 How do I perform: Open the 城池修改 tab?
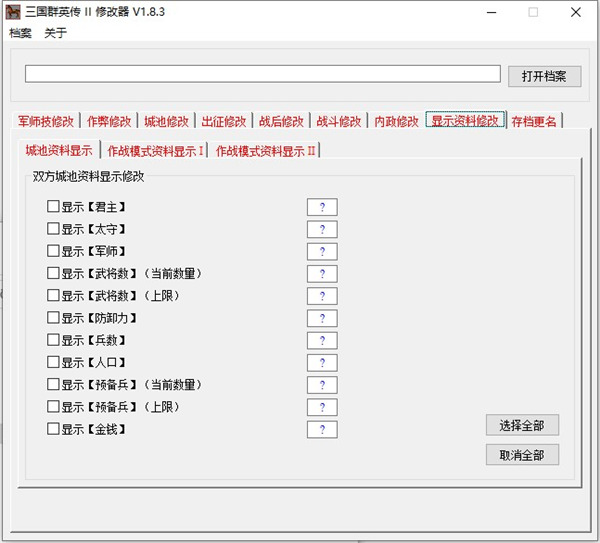point(165,121)
